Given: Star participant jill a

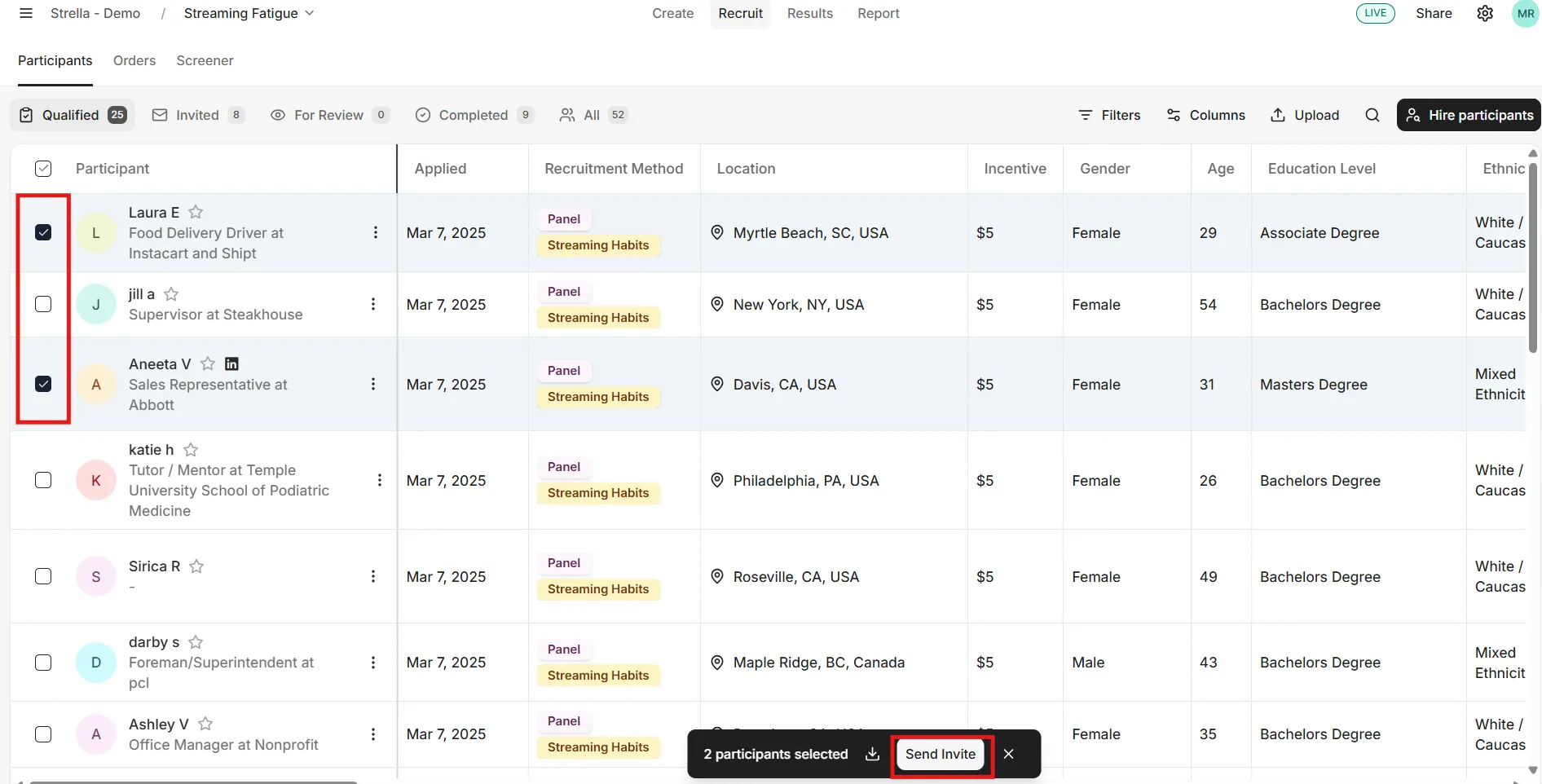Looking at the screenshot, I should pos(171,294).
